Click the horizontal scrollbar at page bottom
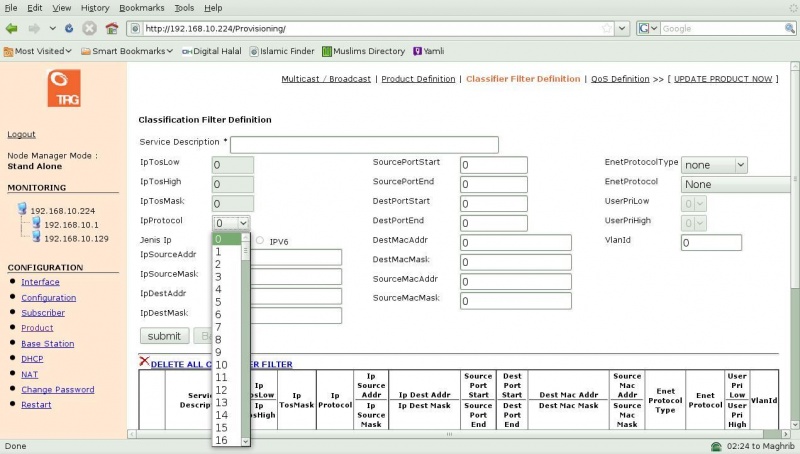 tap(450, 434)
